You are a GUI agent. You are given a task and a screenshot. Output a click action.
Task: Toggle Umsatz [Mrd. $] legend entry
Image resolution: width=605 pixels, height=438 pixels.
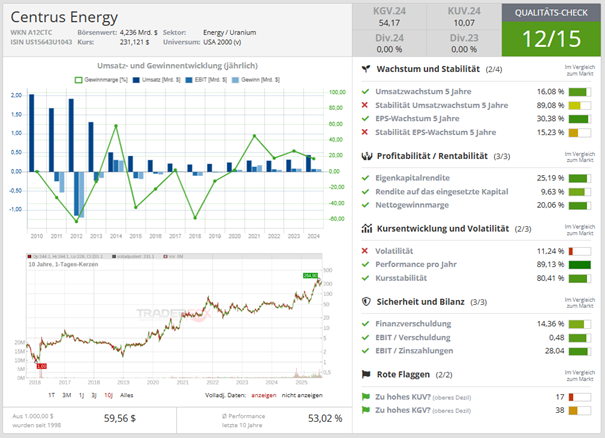click(x=157, y=80)
